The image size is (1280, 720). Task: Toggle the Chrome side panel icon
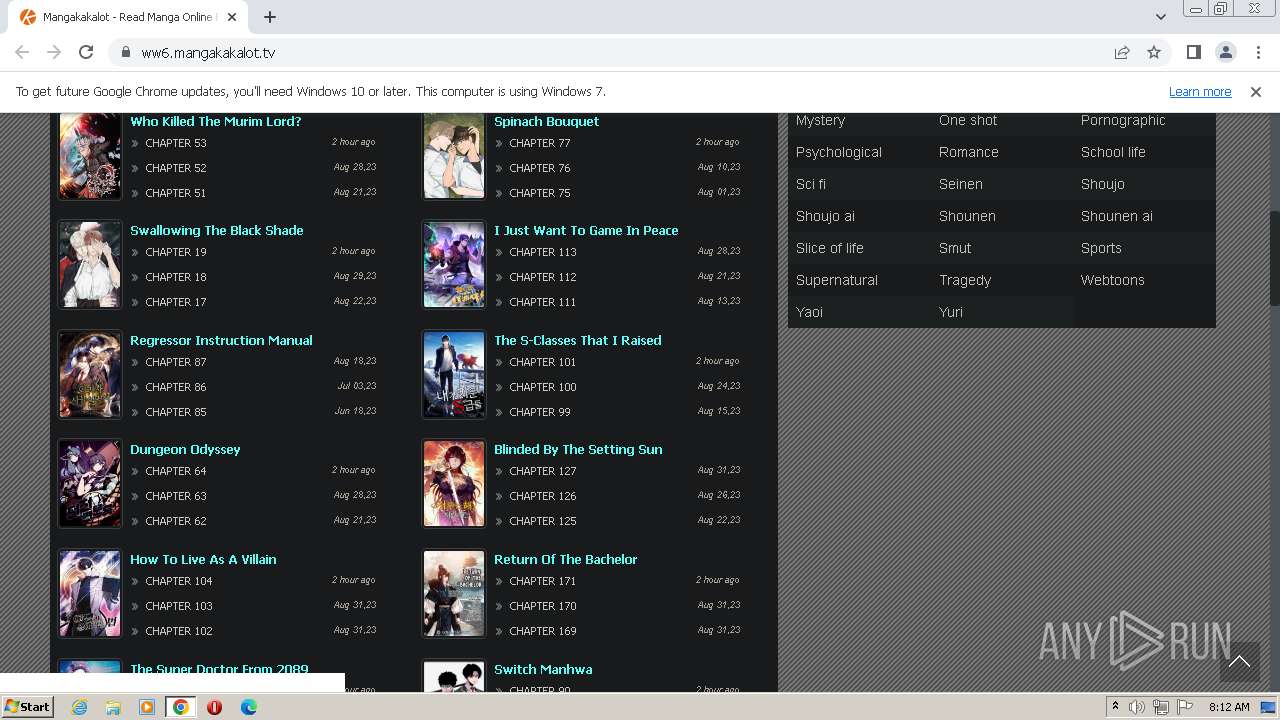[1193, 52]
